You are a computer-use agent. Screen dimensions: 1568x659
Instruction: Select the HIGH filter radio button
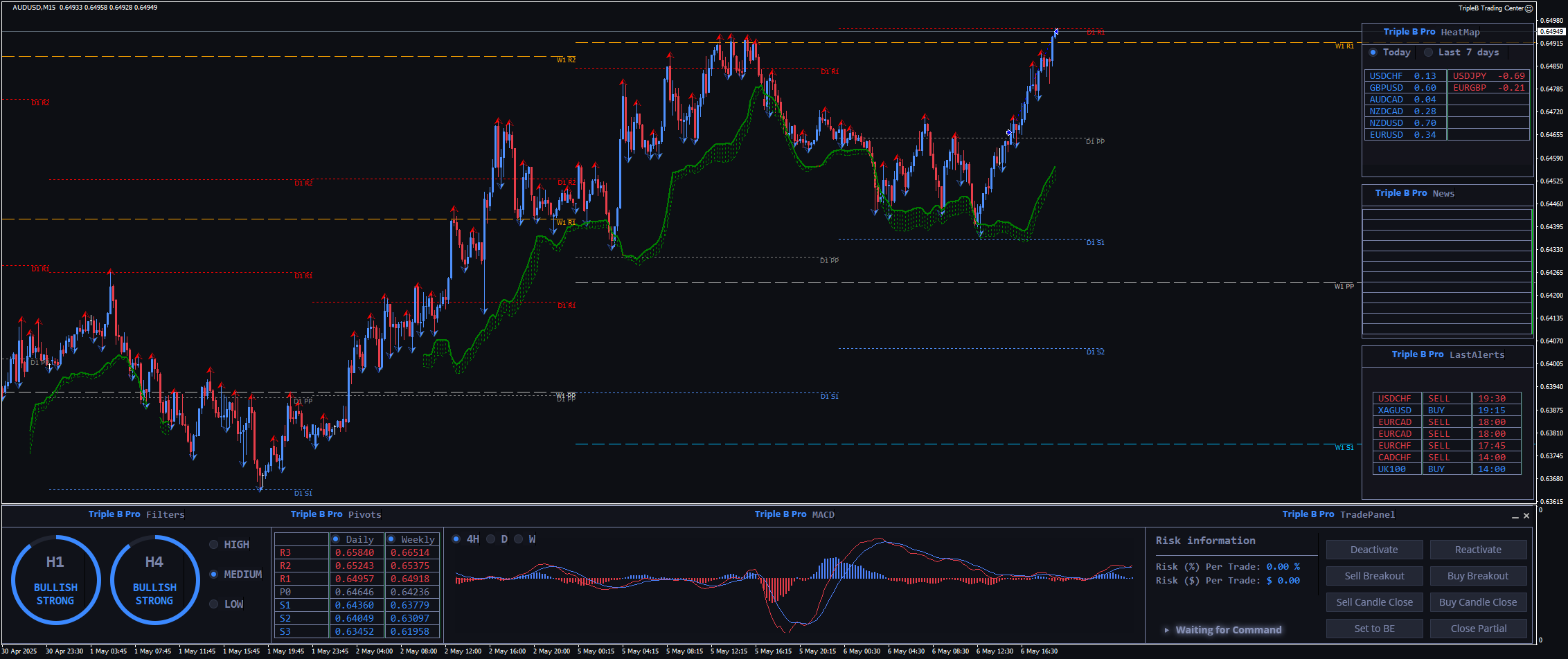coord(214,545)
